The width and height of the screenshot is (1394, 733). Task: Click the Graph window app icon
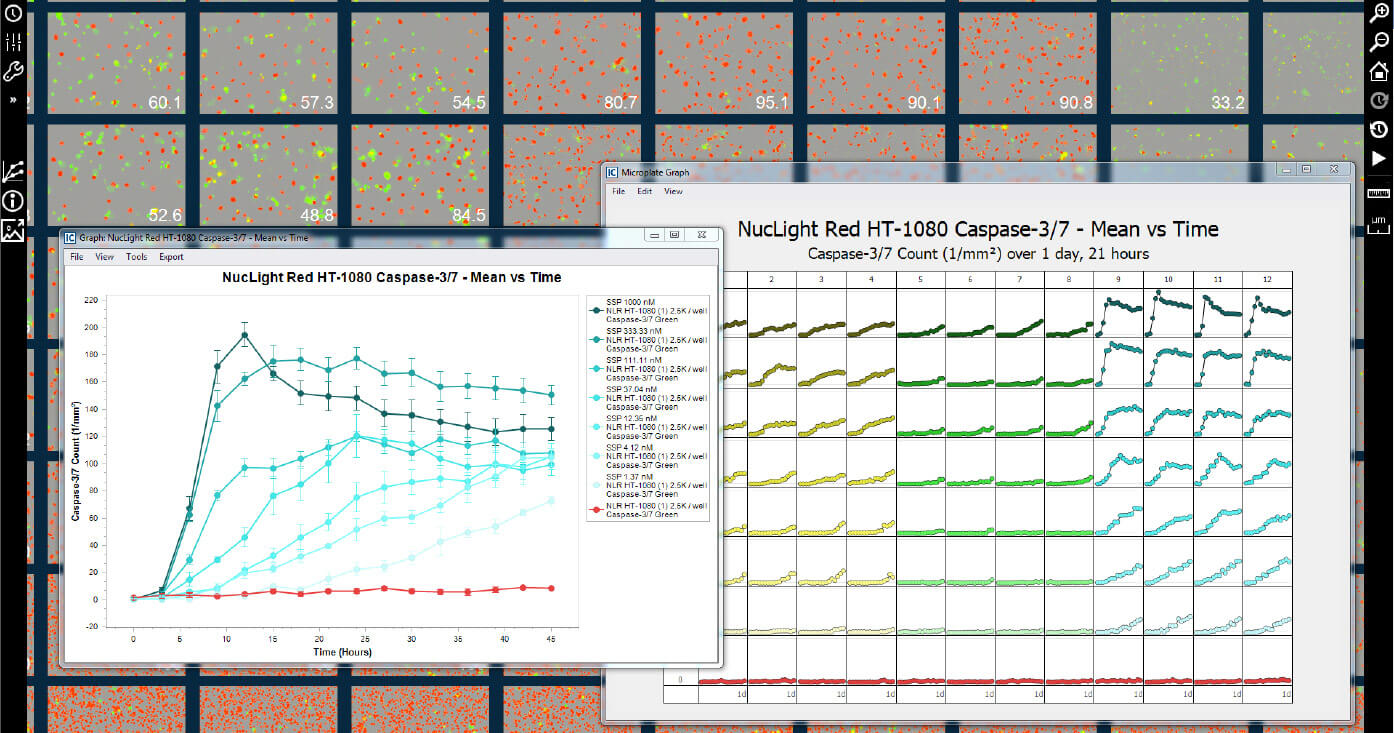(x=71, y=238)
